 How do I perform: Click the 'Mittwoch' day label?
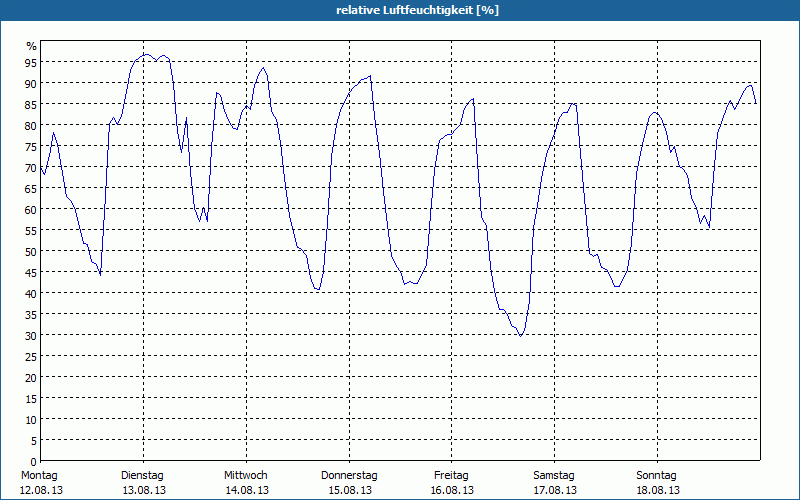(x=246, y=476)
